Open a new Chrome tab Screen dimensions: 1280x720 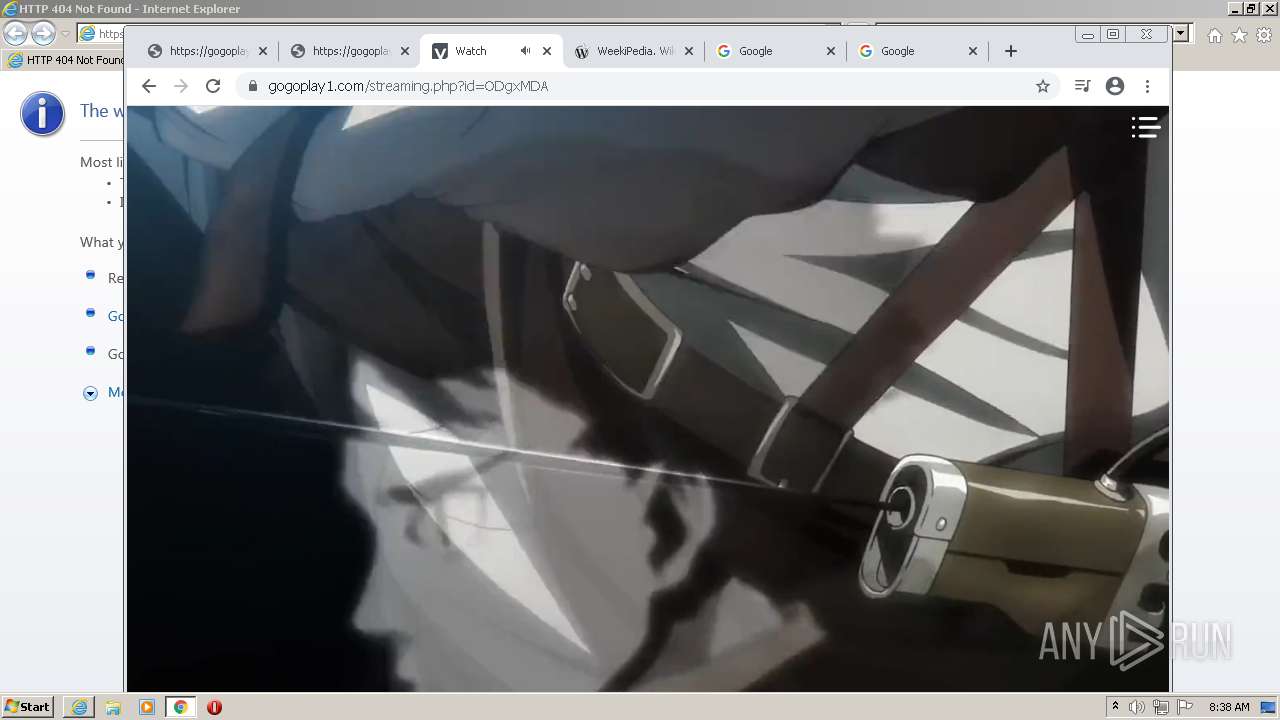click(1011, 51)
